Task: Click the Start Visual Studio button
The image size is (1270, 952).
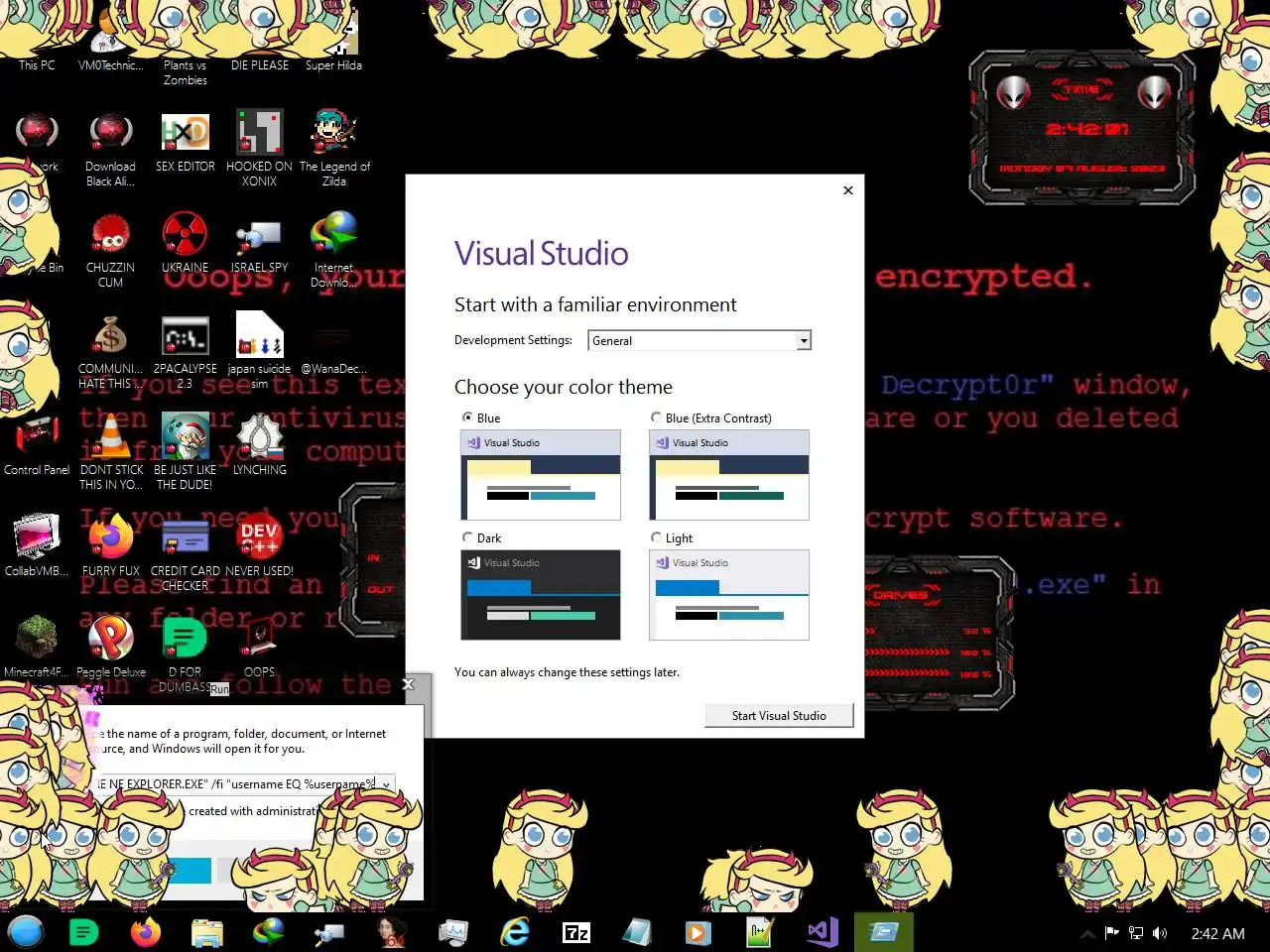Action: point(779,716)
